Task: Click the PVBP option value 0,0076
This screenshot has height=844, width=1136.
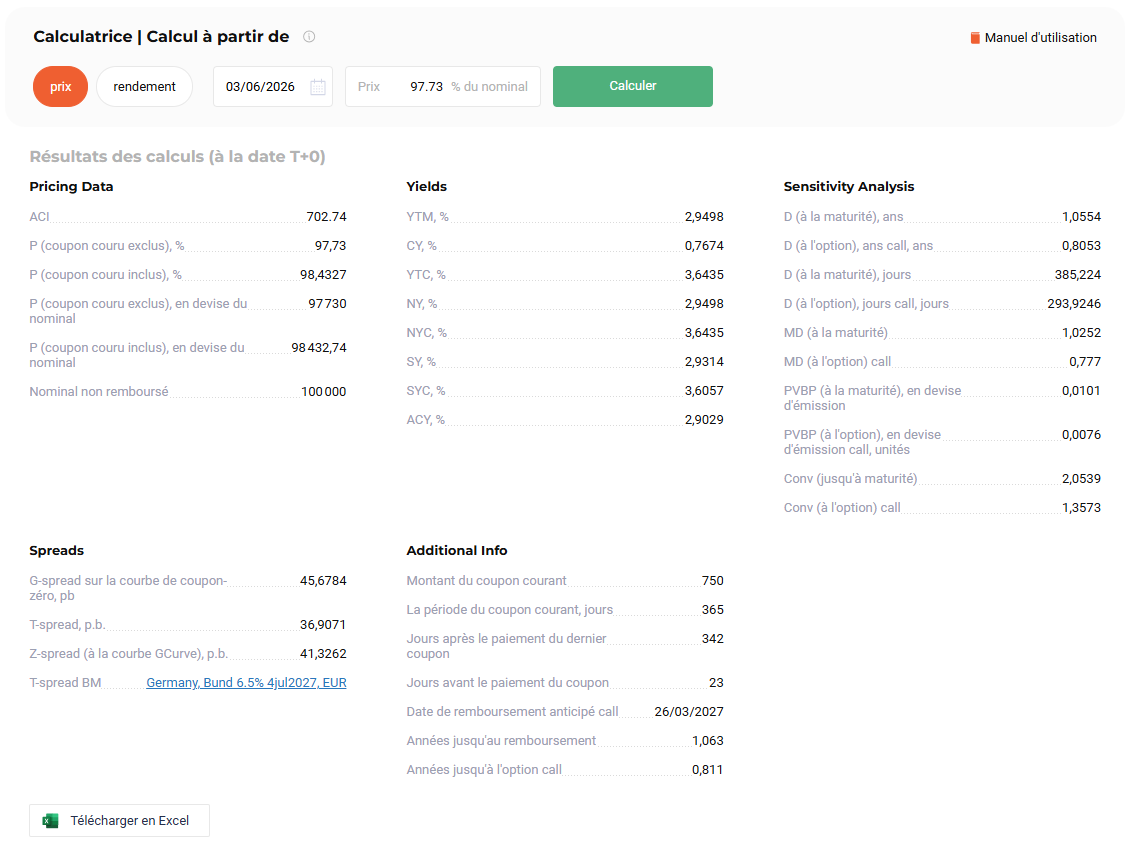Action: click(x=1081, y=435)
